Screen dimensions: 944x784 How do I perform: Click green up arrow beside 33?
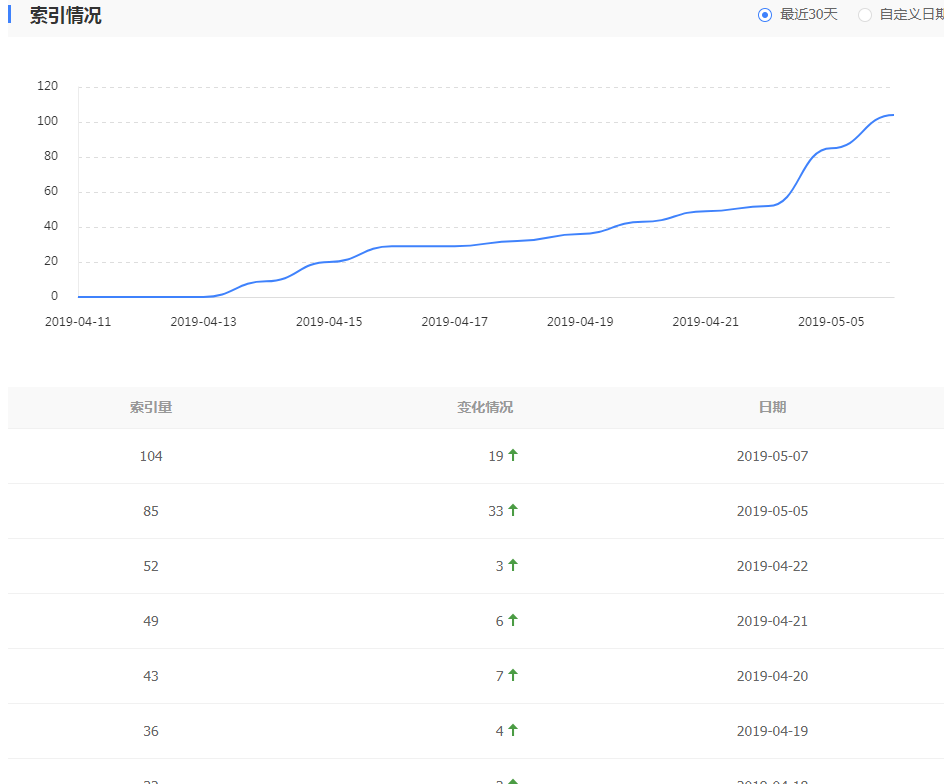click(x=513, y=510)
